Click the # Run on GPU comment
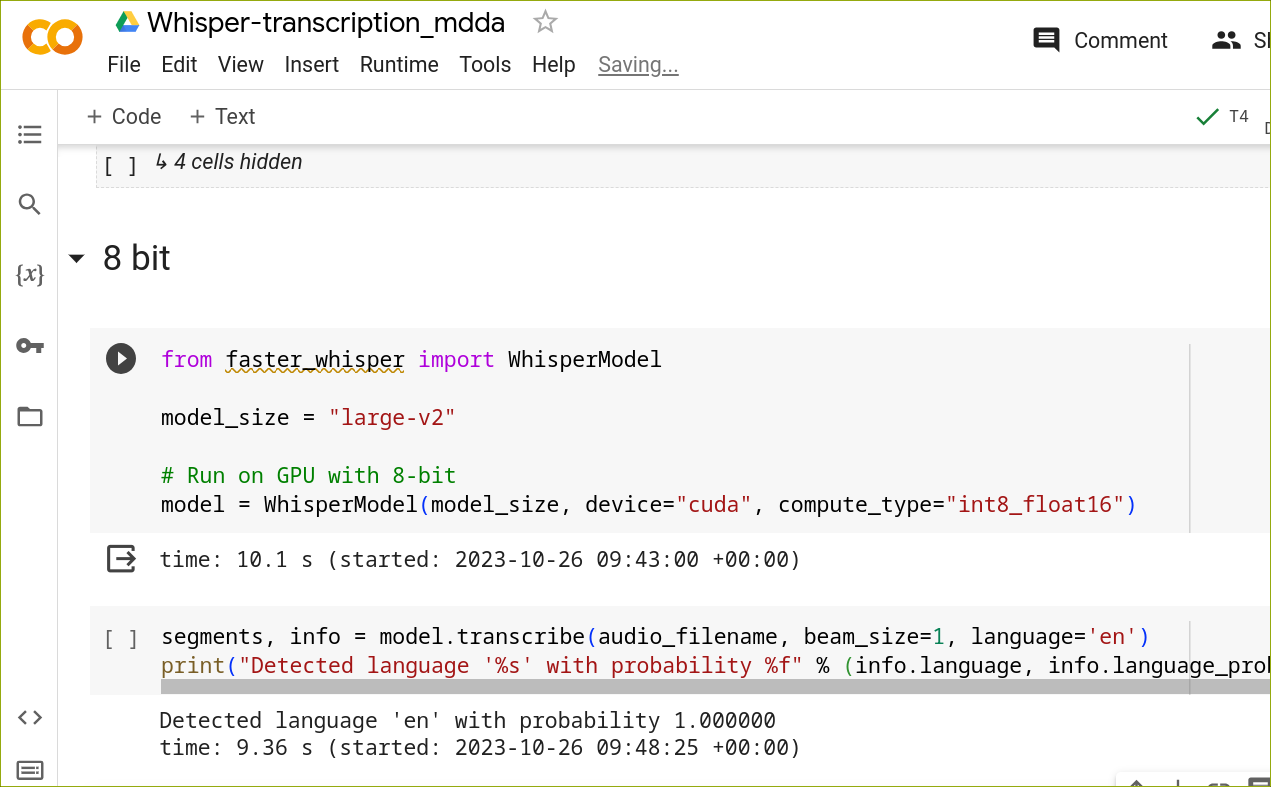 (308, 475)
